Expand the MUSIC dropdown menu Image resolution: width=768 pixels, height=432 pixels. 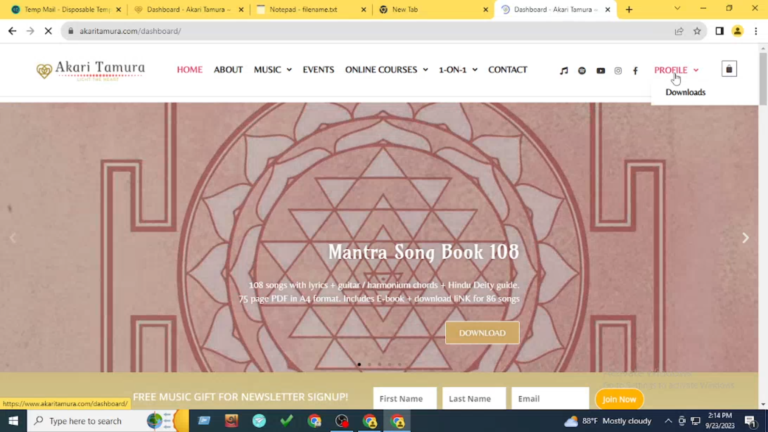point(273,70)
